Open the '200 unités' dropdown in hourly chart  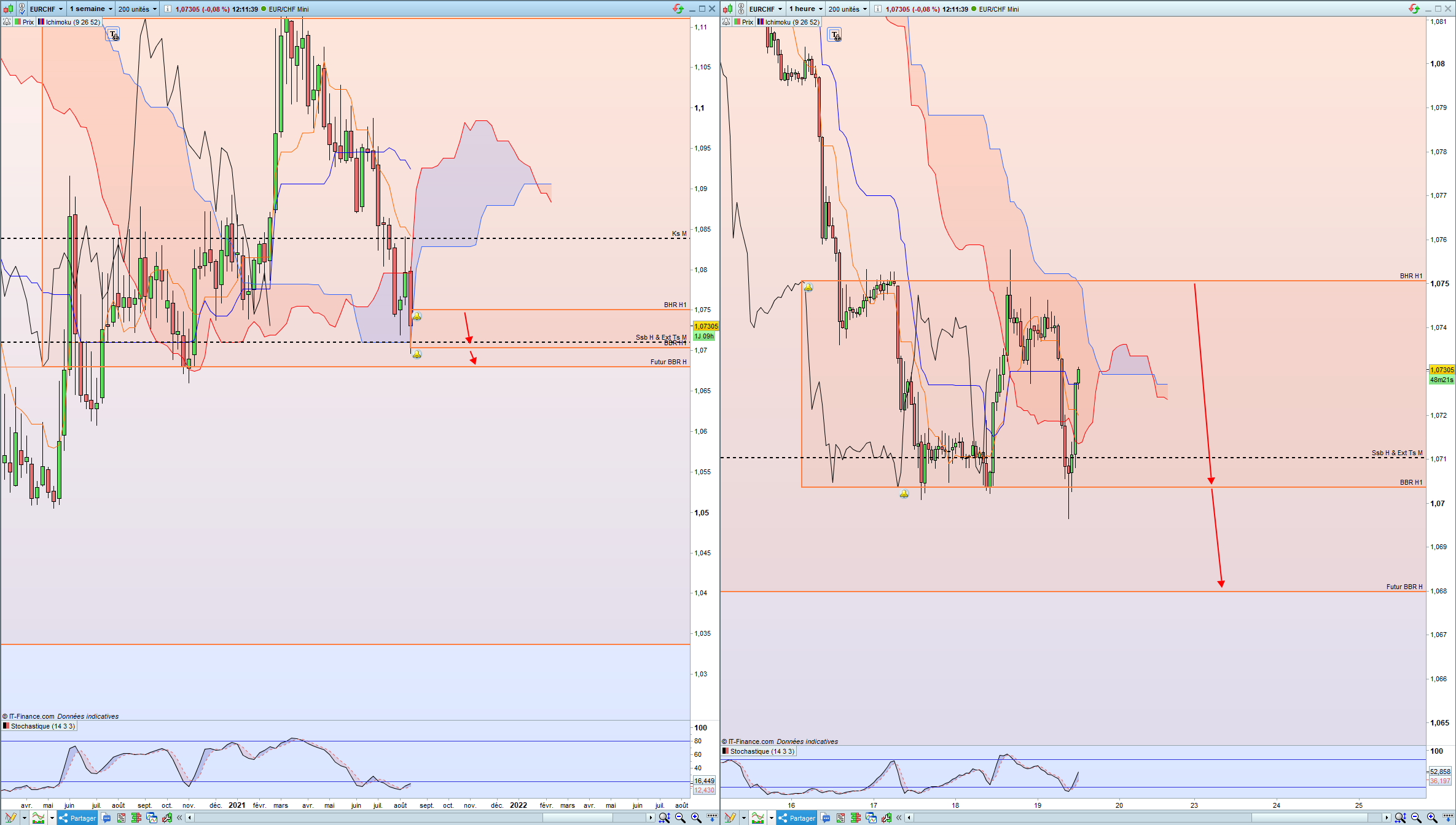pos(848,9)
